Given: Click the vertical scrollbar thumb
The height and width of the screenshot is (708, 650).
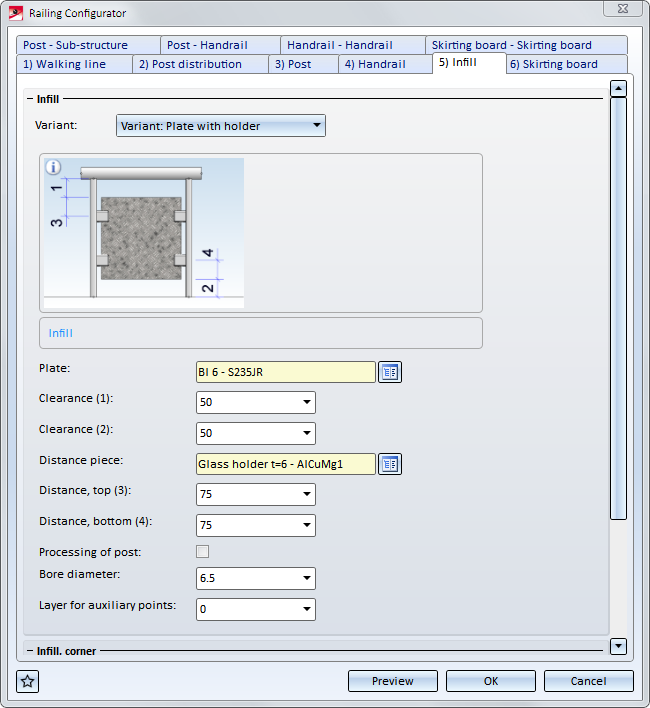Looking at the screenshot, I should (618, 308).
